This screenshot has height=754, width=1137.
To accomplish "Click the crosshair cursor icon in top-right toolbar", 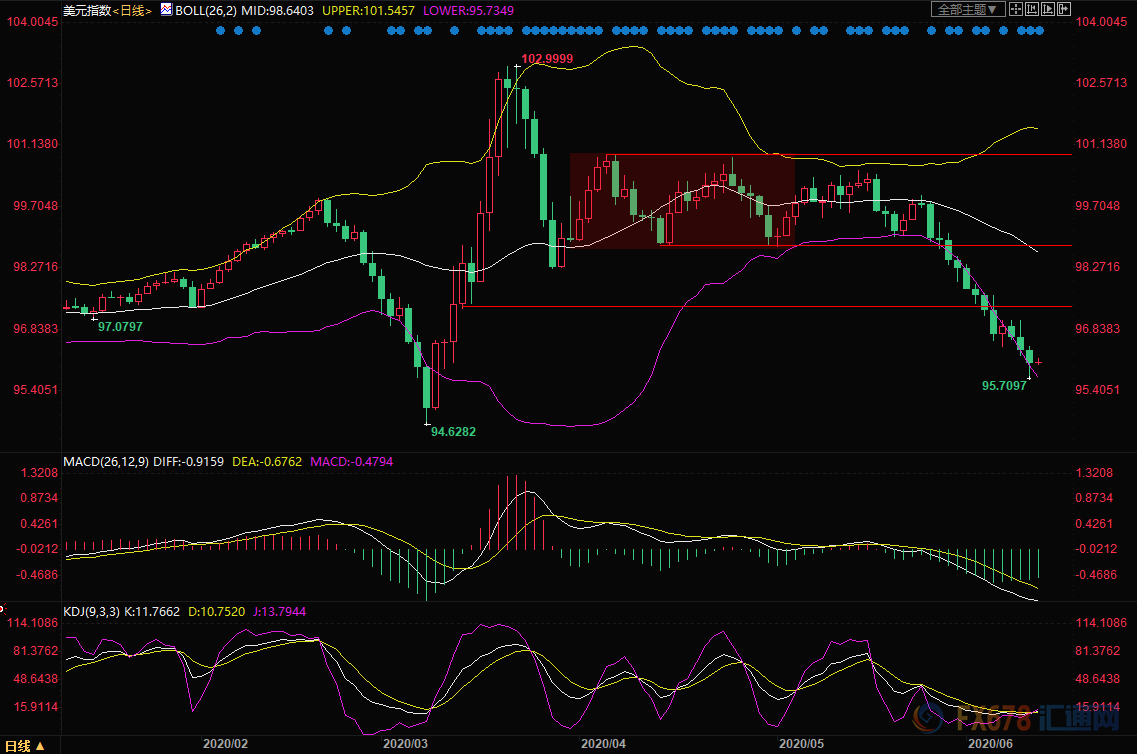I will (x=1014, y=10).
